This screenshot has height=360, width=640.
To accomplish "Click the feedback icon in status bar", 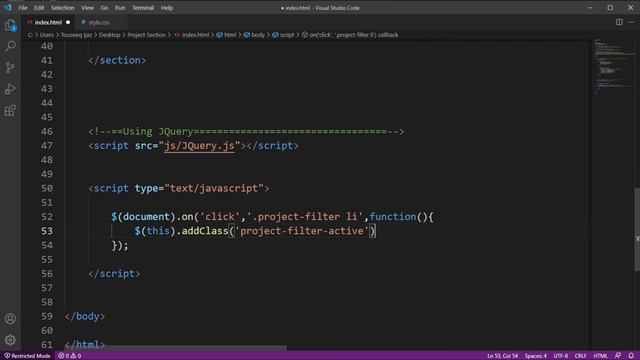I will (x=618, y=356).
